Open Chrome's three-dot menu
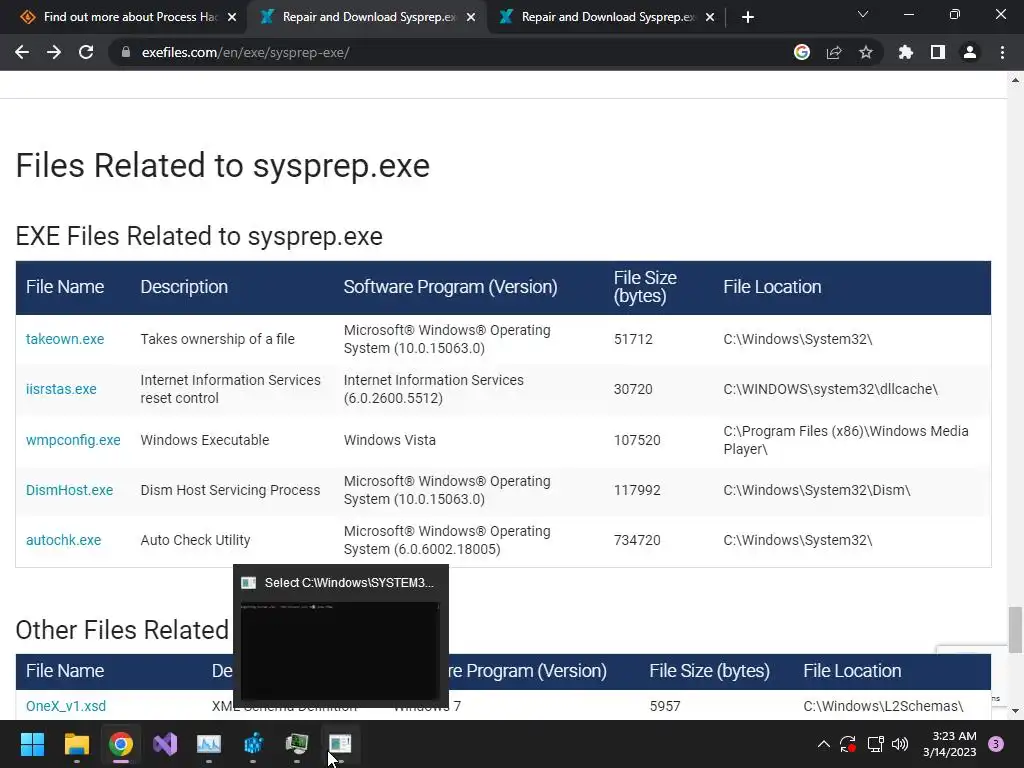1024x768 pixels. (1002, 52)
